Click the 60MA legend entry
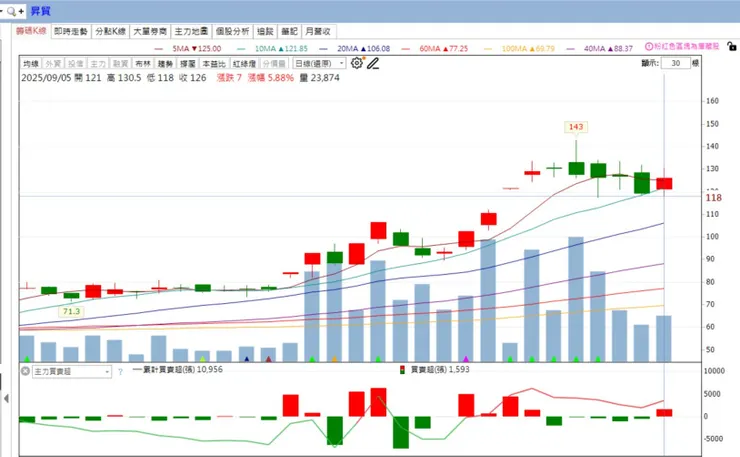 (435, 48)
